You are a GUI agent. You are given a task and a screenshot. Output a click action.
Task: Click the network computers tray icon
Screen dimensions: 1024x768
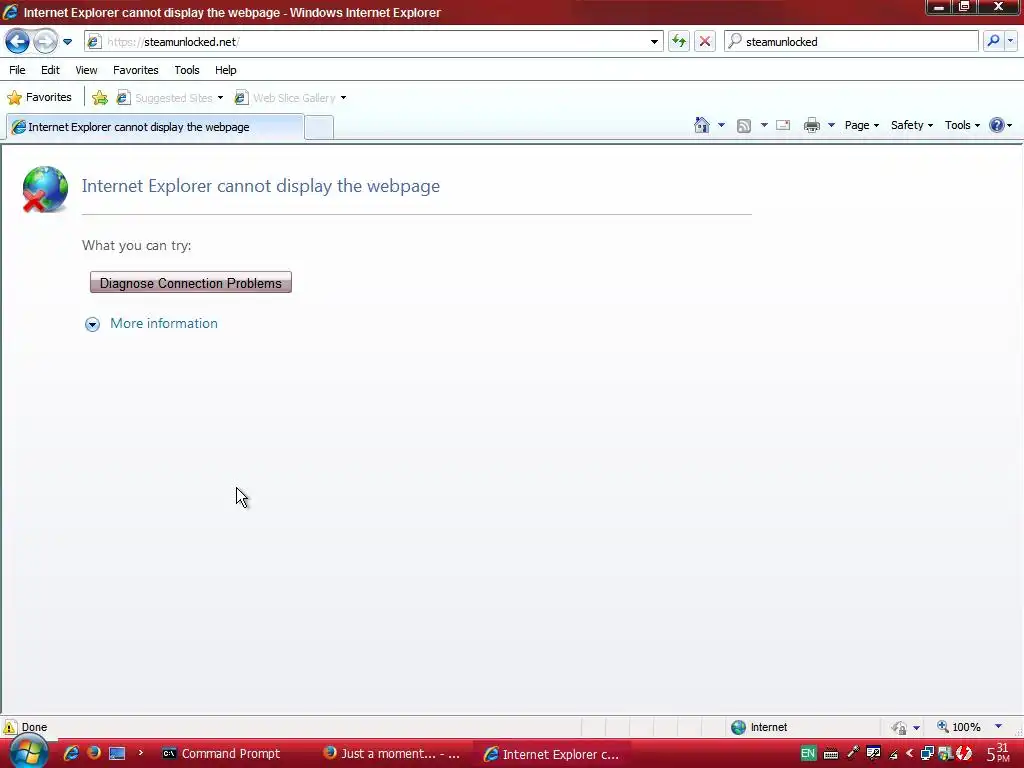point(927,754)
